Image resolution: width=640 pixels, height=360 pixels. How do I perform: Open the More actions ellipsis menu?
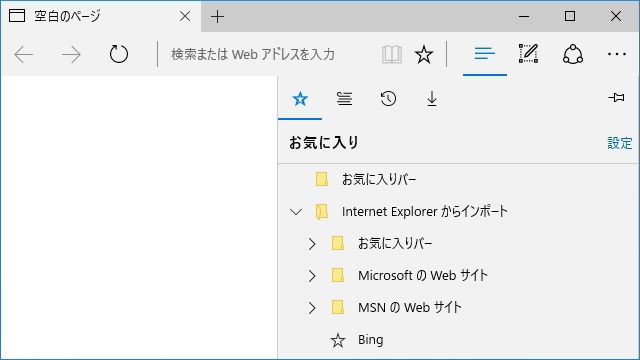616,54
